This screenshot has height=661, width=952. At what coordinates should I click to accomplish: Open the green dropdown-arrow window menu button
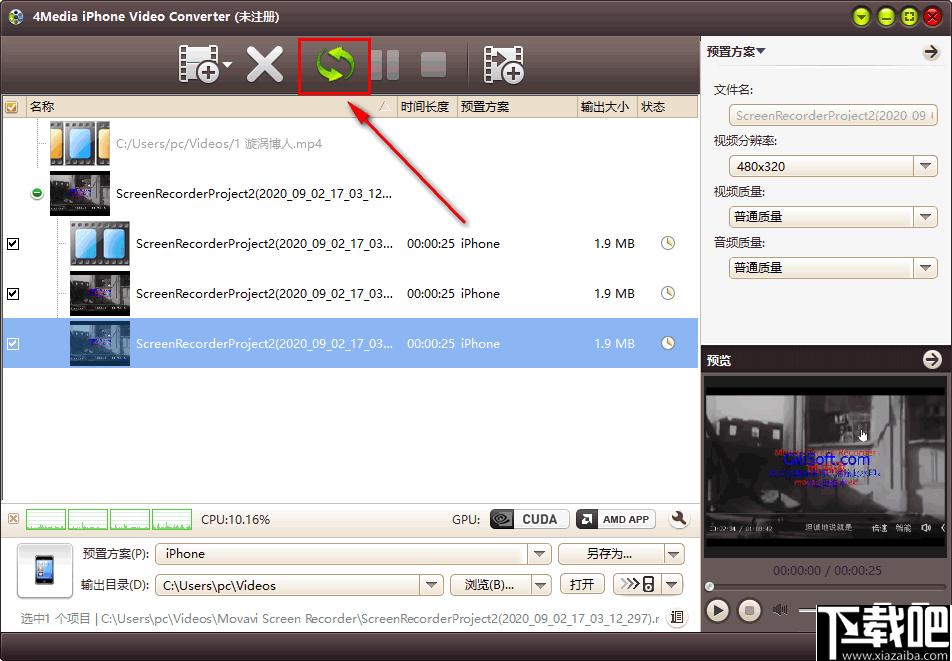click(862, 16)
